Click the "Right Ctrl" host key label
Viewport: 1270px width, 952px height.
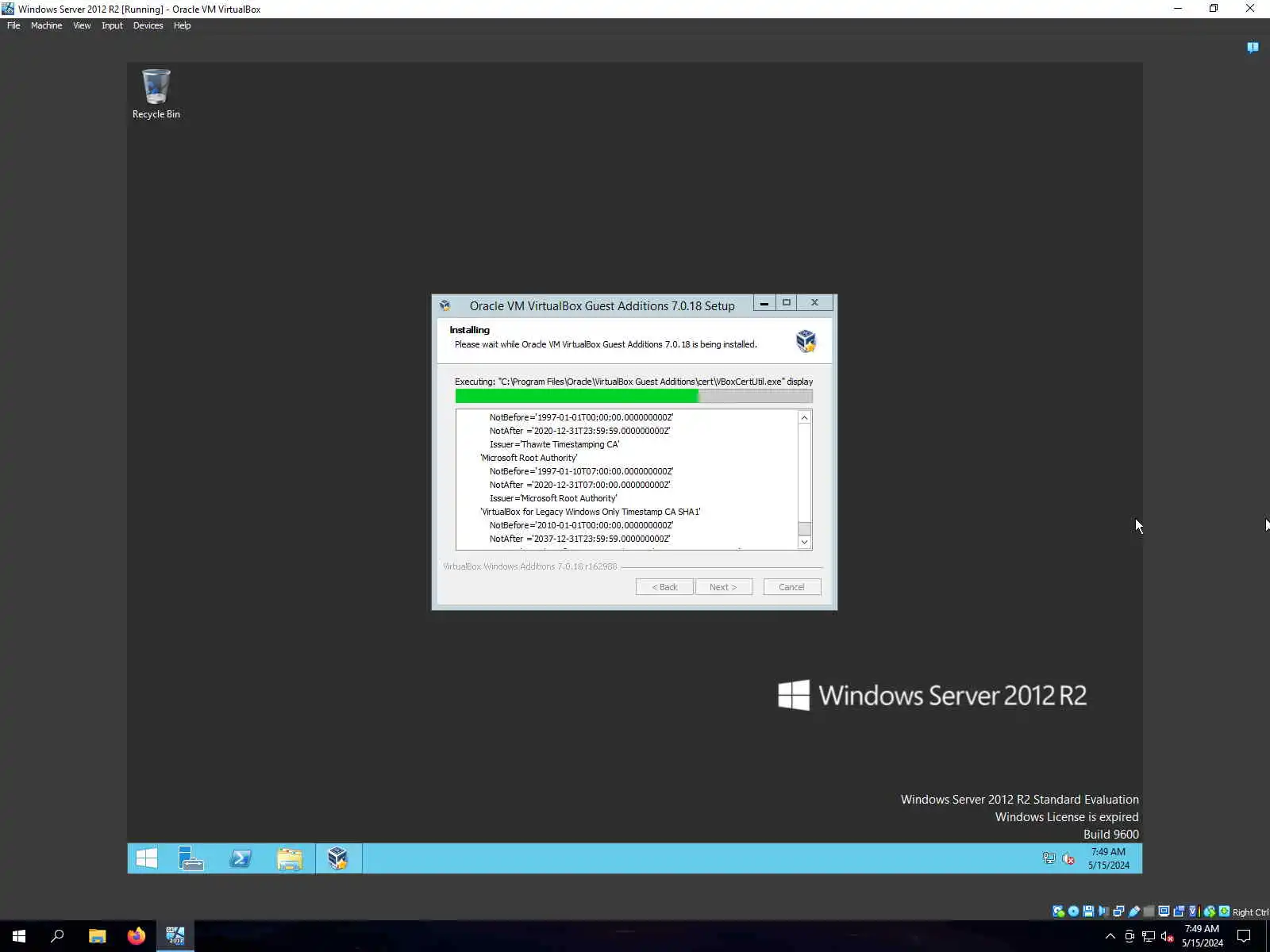(x=1250, y=912)
